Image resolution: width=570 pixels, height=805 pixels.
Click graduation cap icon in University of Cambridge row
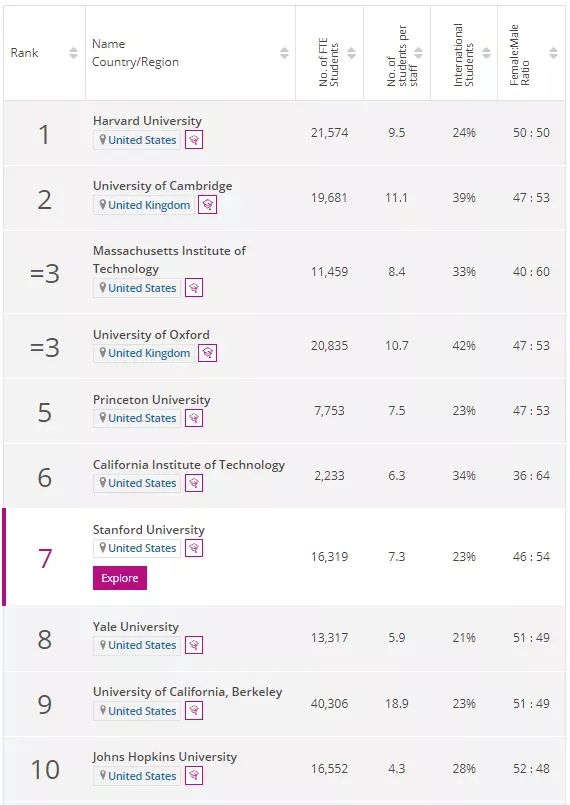coord(207,205)
